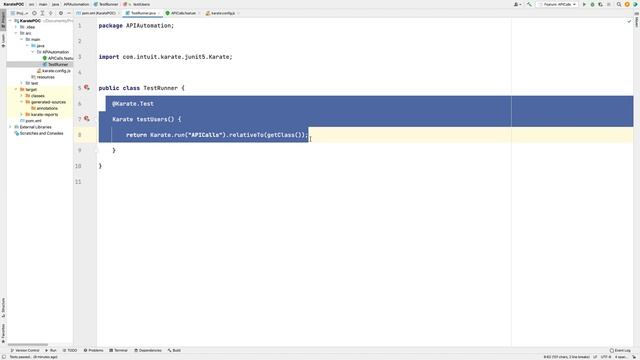640x360 pixels.
Task: Open the Favorites tool window stripe button
Action: tap(3, 333)
